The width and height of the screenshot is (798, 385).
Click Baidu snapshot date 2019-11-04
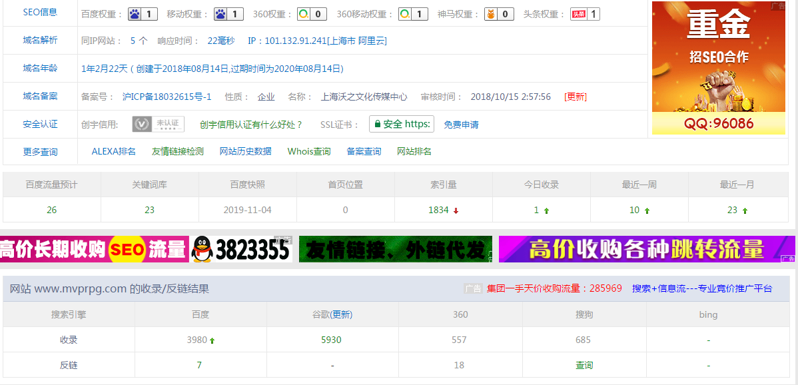coord(247,210)
